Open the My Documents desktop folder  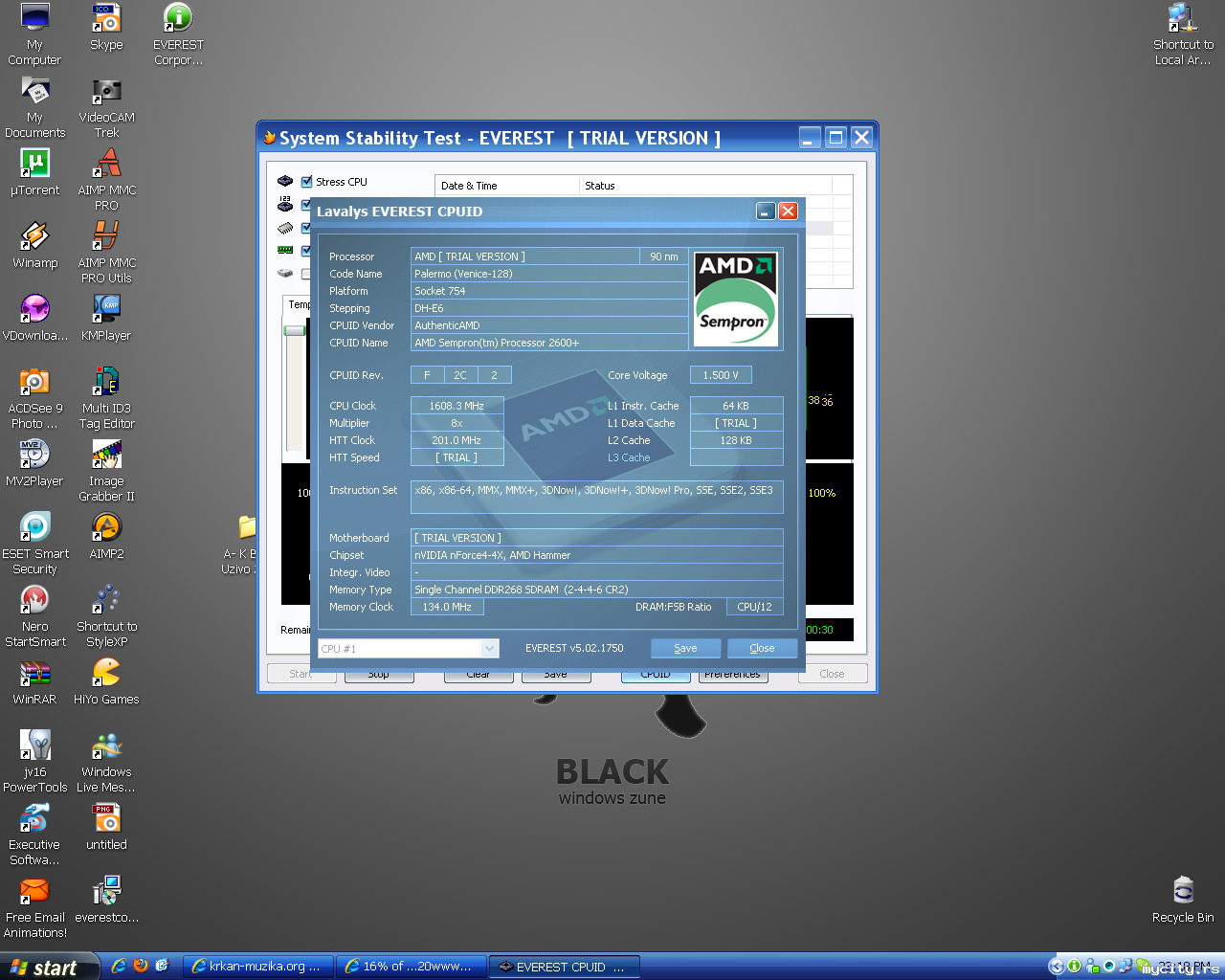[34, 107]
